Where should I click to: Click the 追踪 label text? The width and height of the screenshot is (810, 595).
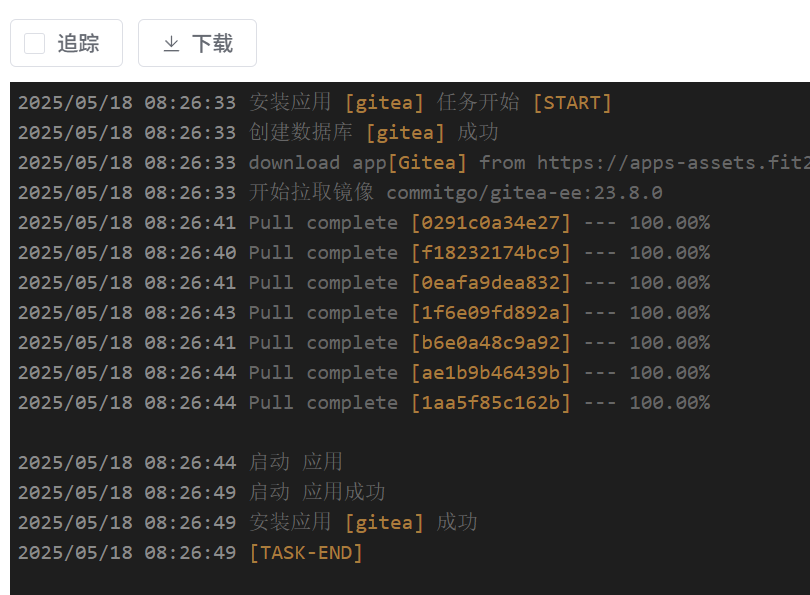pos(78,43)
